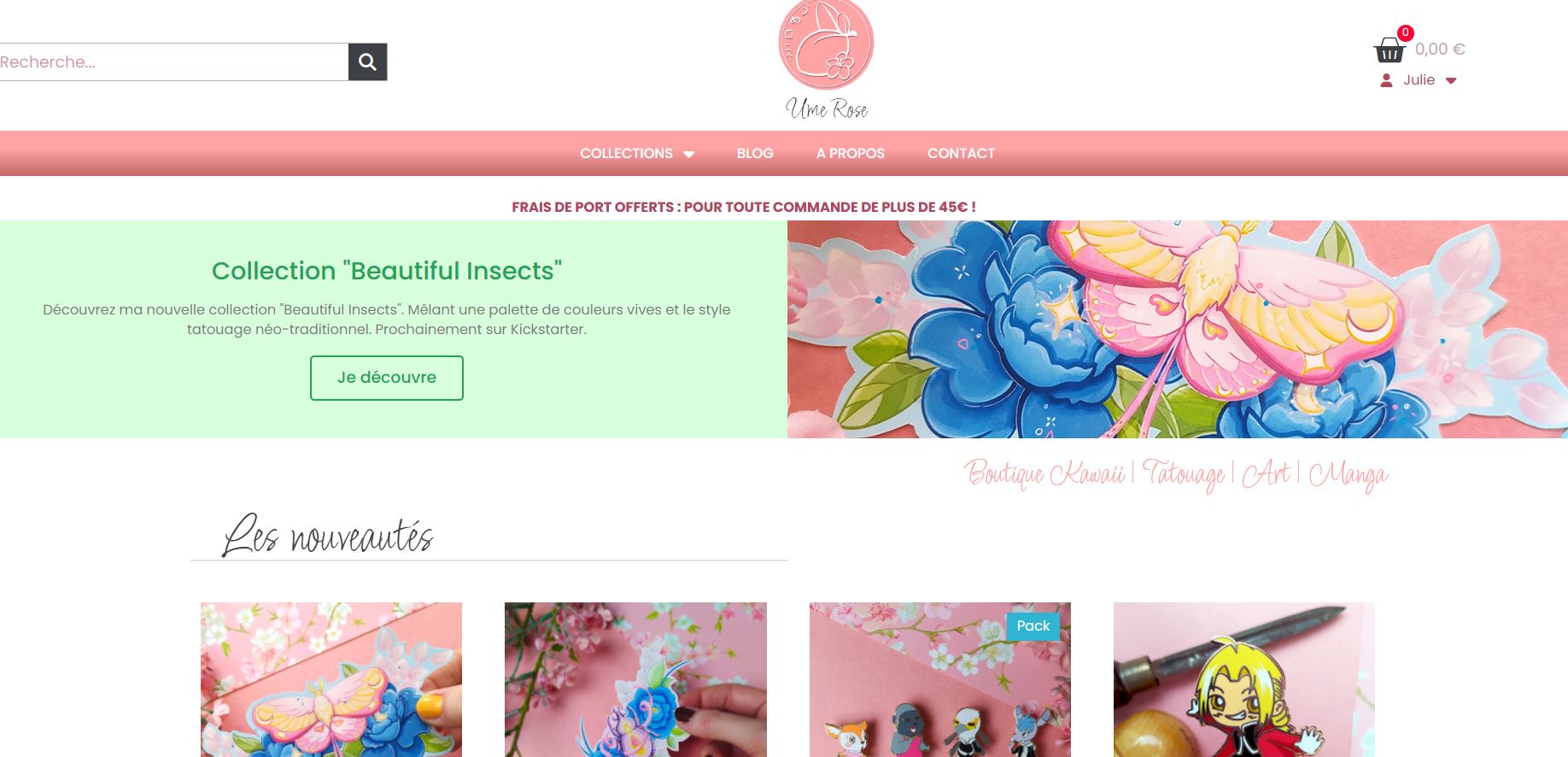This screenshot has height=757, width=1568.
Task: Click the red cart item count badge
Action: pyautogui.click(x=1405, y=32)
